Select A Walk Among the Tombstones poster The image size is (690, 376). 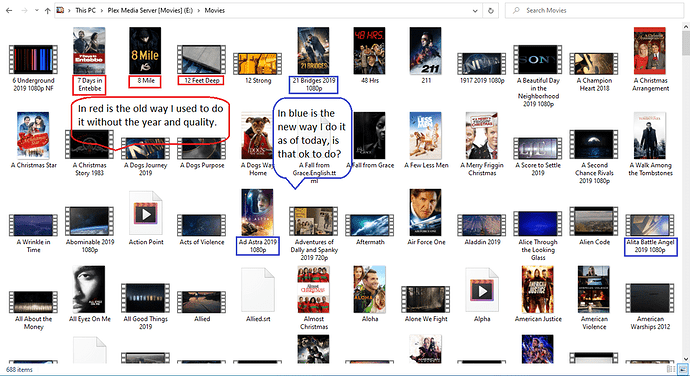650,135
